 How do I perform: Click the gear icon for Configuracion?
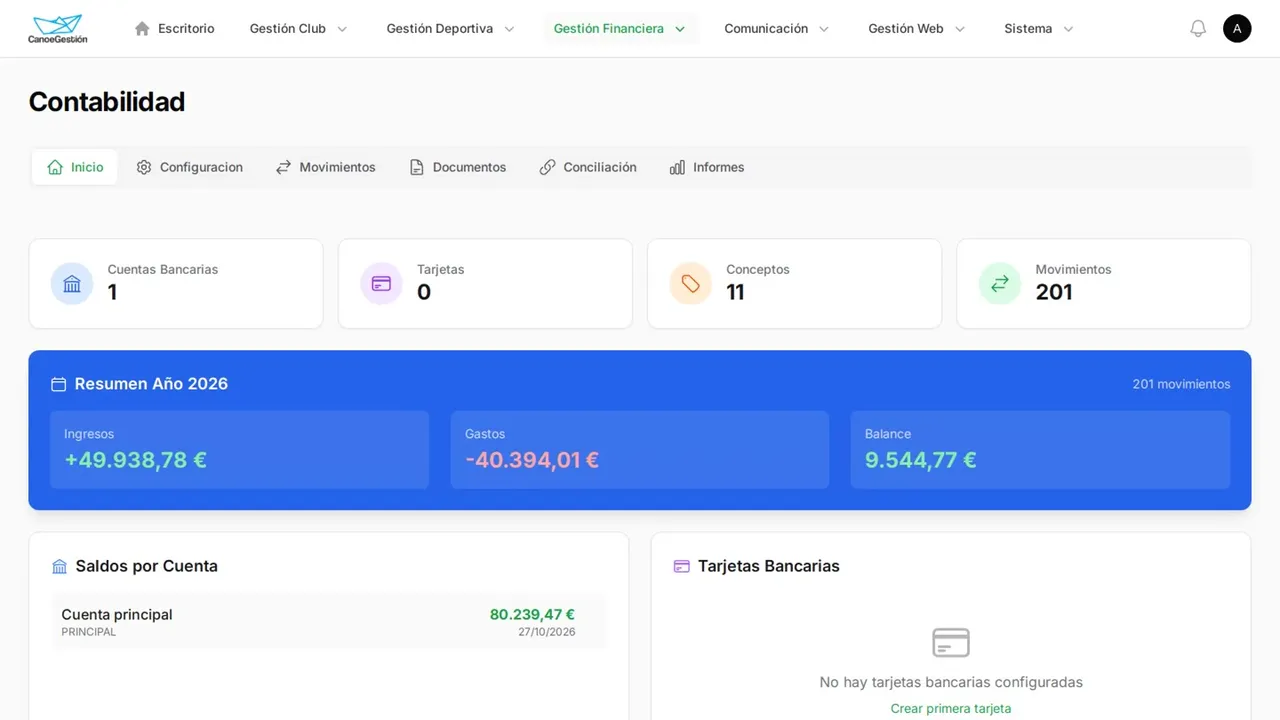click(144, 167)
